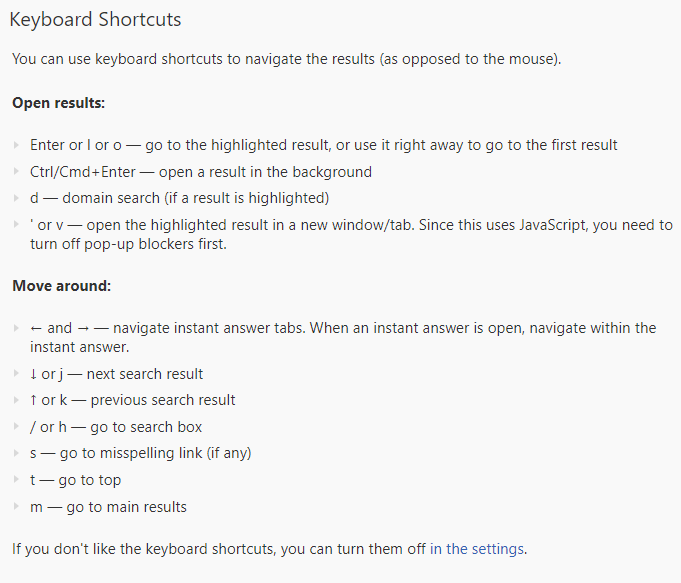Screen dimensions: 681x583
Task: Click the bullet arrow beside 'd — domain search'
Action: (17, 198)
